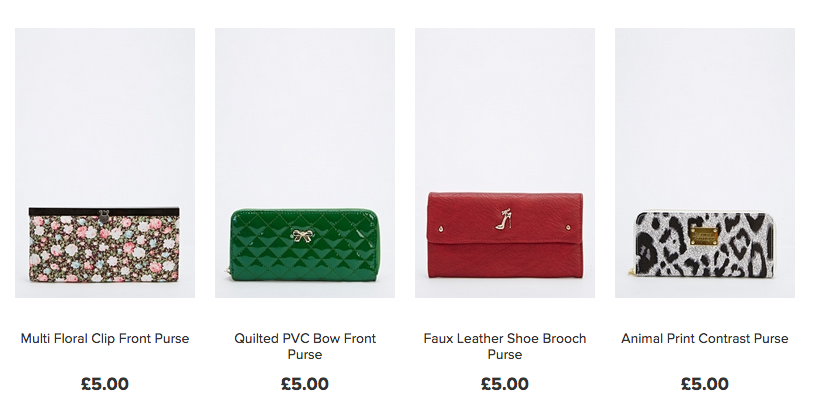Click the £5.00 price under animal print purse
Image resolution: width=826 pixels, height=419 pixels.
tap(705, 384)
